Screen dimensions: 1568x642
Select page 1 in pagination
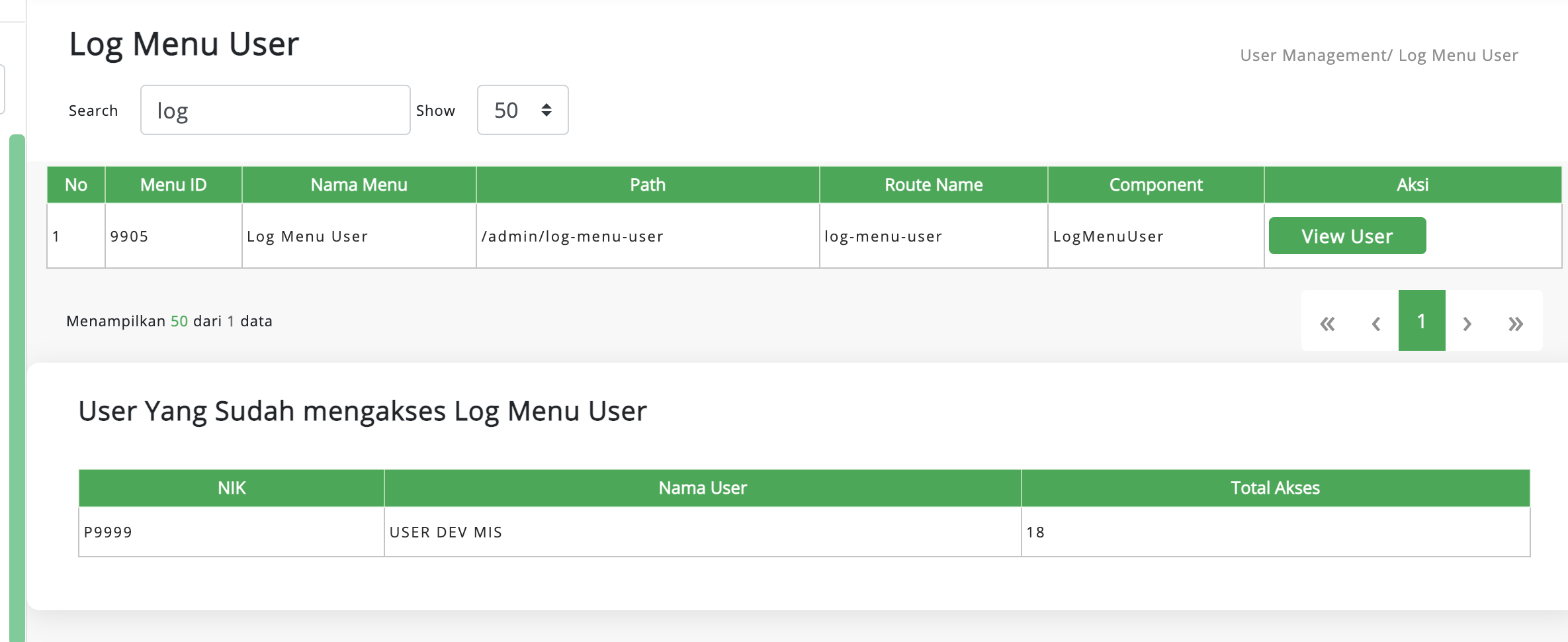pyautogui.click(x=1422, y=320)
